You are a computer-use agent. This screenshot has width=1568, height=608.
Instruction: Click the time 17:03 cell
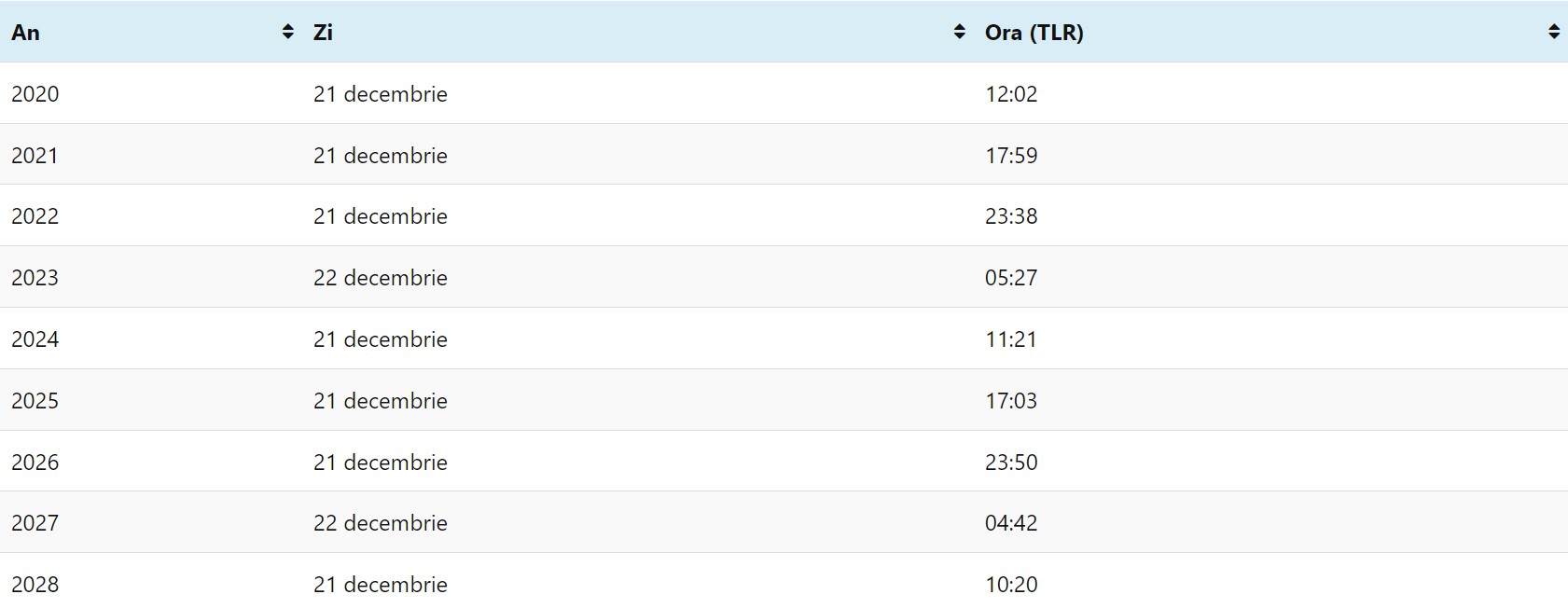(x=1011, y=401)
